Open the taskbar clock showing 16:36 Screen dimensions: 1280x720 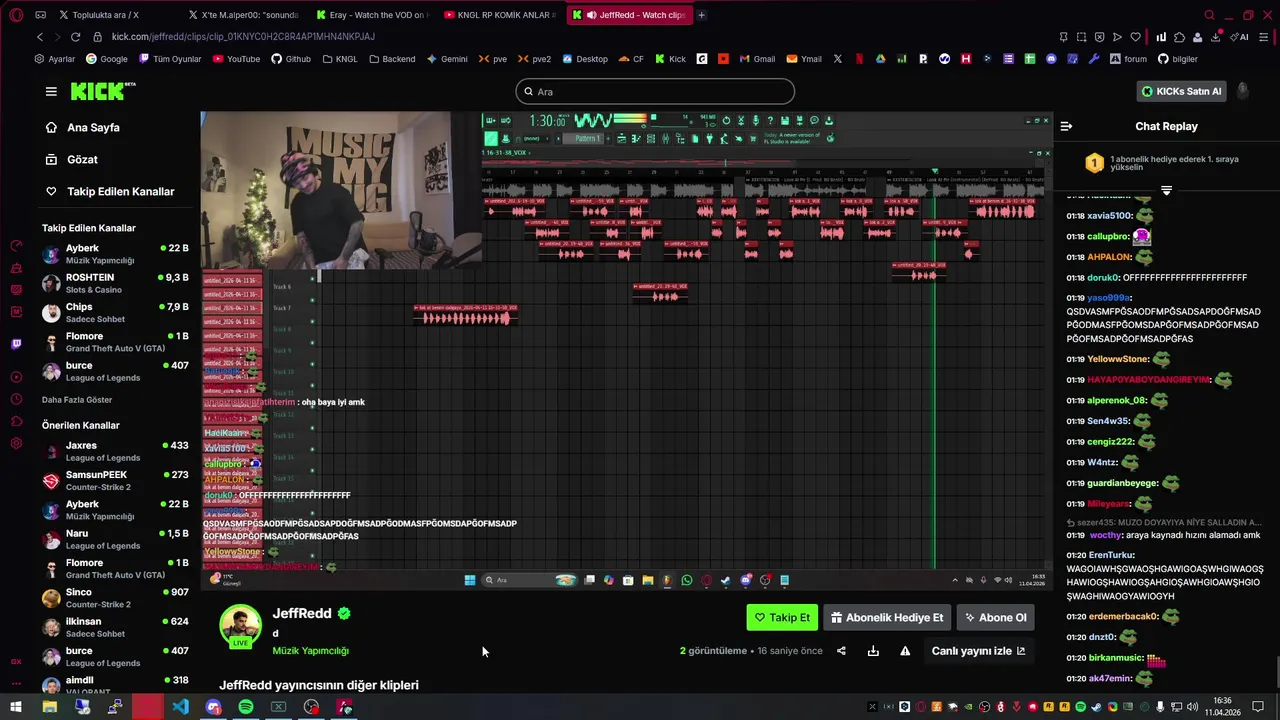(1221, 707)
